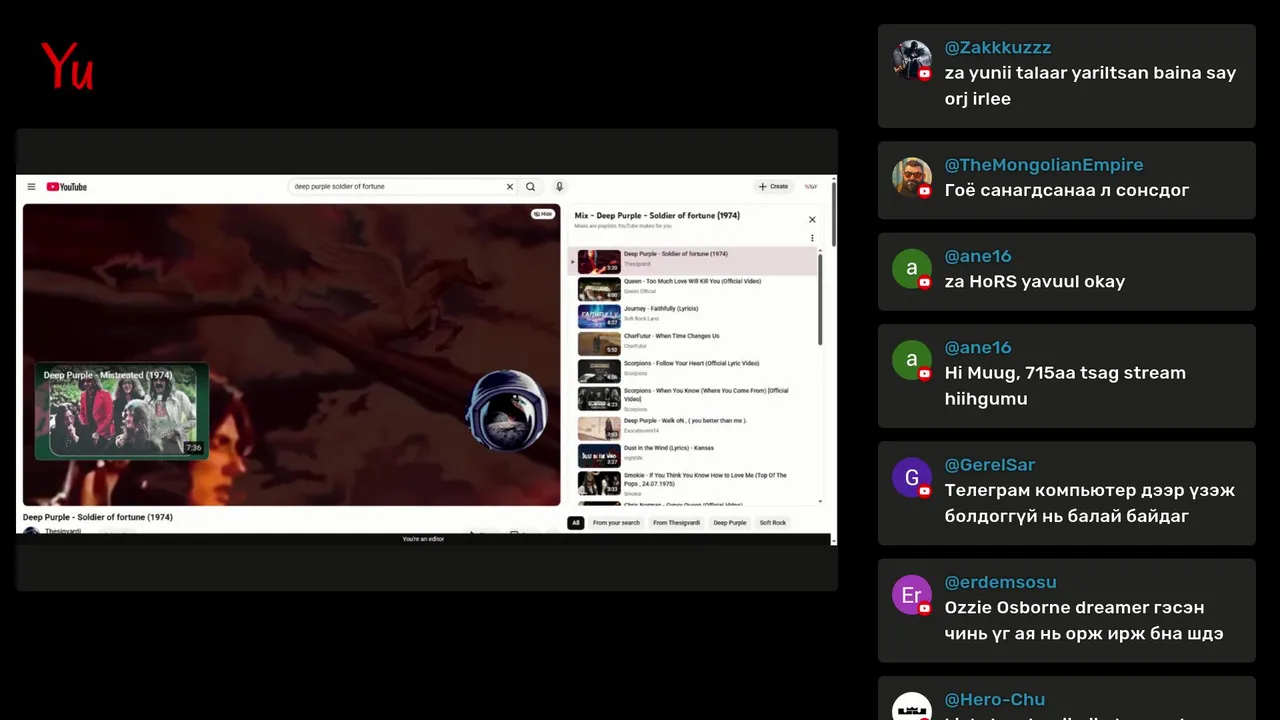1280x720 pixels.
Task: Click the Mix playlist panel scrollbar
Action: (x=821, y=300)
